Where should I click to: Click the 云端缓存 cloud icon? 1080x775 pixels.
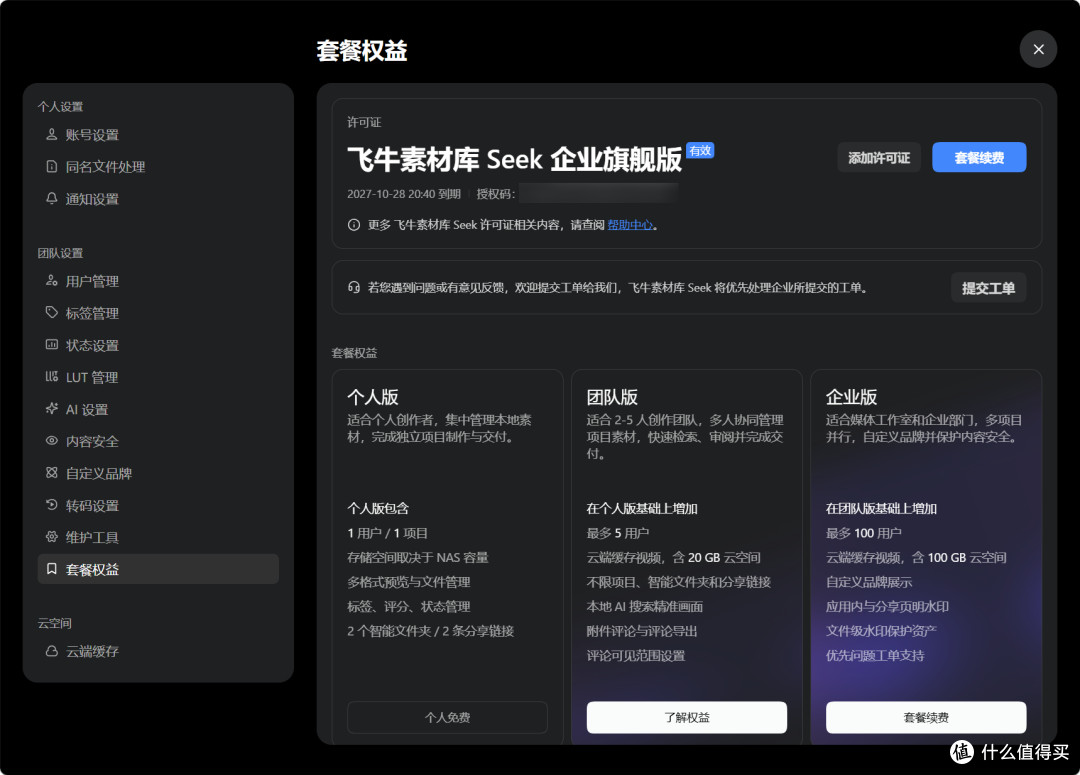click(x=52, y=650)
